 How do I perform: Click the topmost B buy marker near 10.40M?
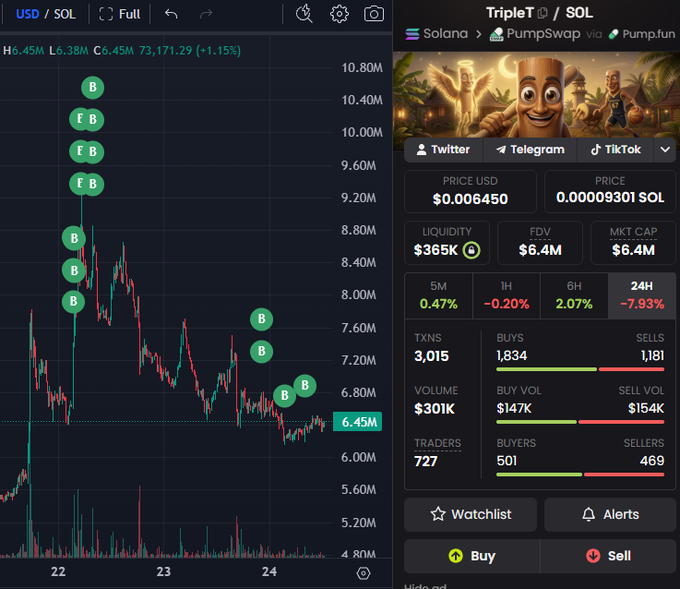92,88
